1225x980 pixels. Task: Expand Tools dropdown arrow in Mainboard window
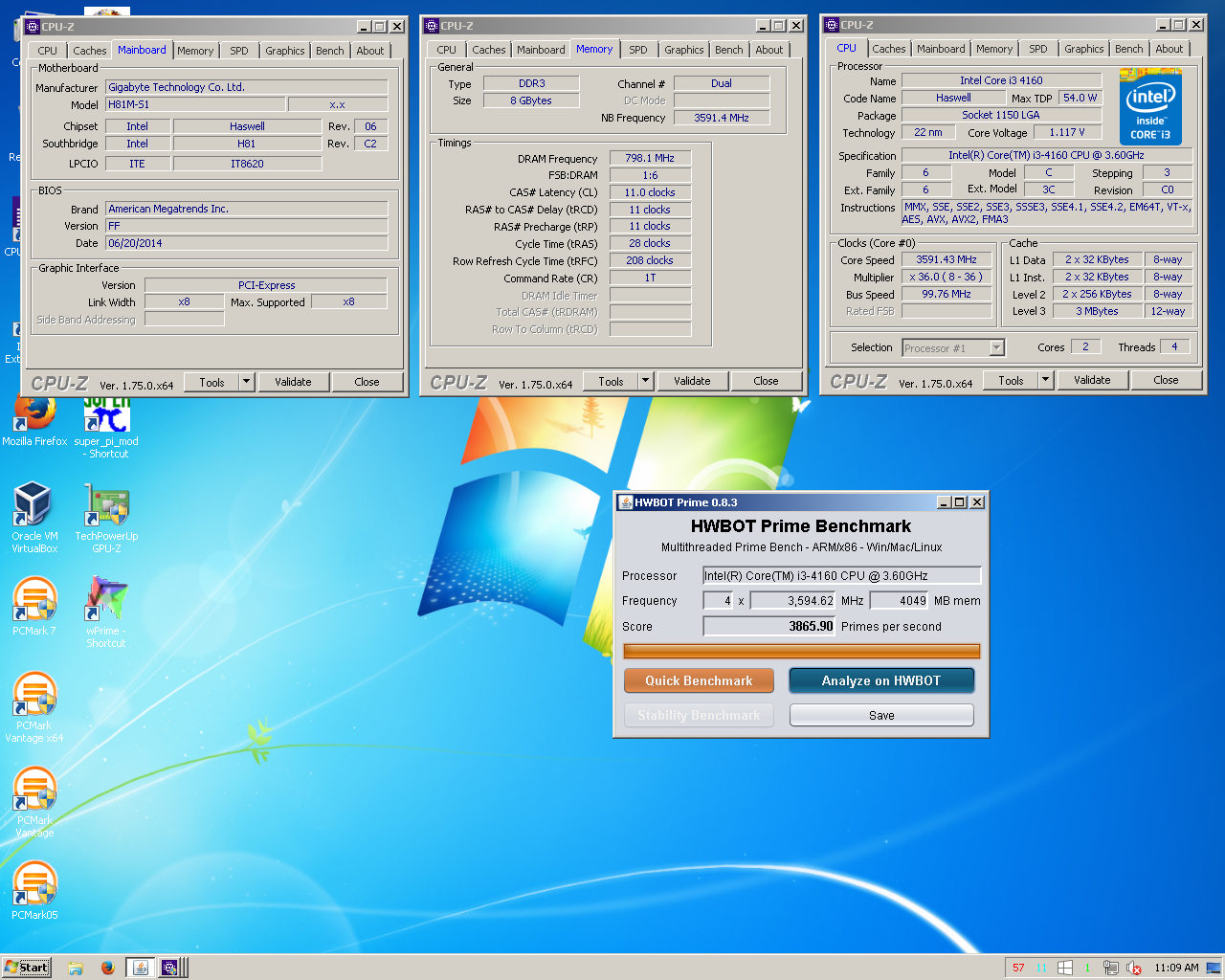[246, 382]
